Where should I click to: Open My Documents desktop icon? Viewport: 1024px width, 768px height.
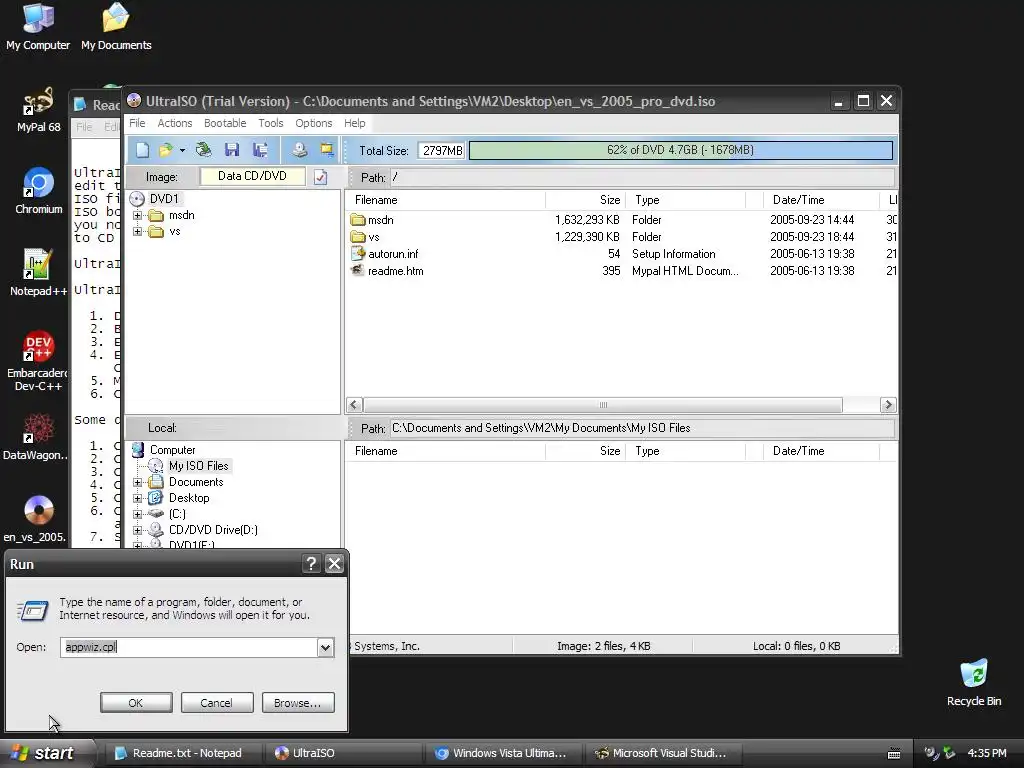pyautogui.click(x=116, y=26)
